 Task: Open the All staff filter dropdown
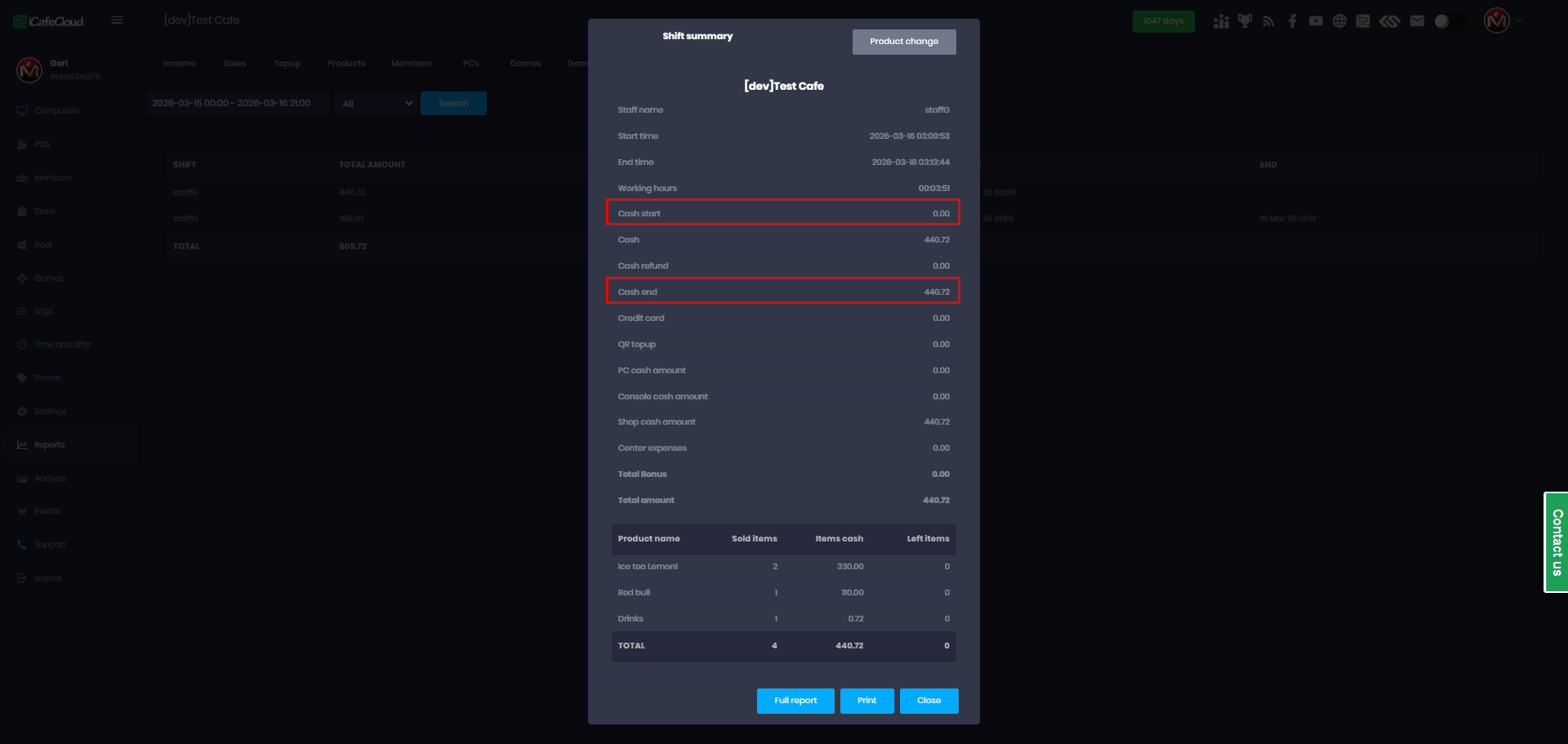pyautogui.click(x=376, y=104)
